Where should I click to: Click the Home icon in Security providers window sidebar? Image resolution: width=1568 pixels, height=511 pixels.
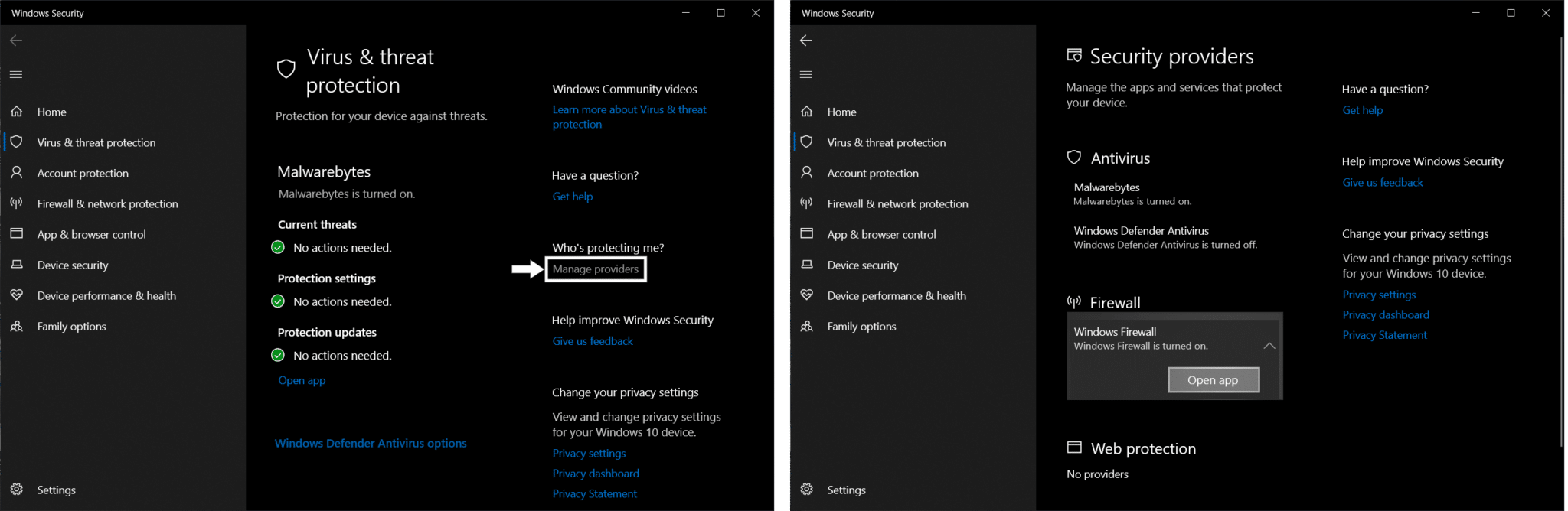[x=806, y=112]
